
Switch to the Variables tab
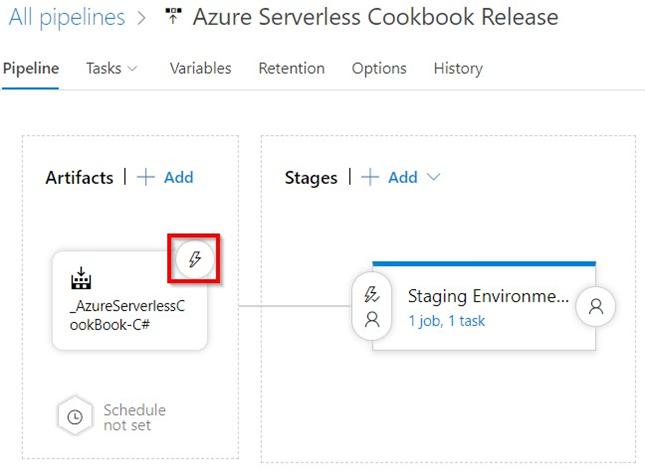pos(200,68)
